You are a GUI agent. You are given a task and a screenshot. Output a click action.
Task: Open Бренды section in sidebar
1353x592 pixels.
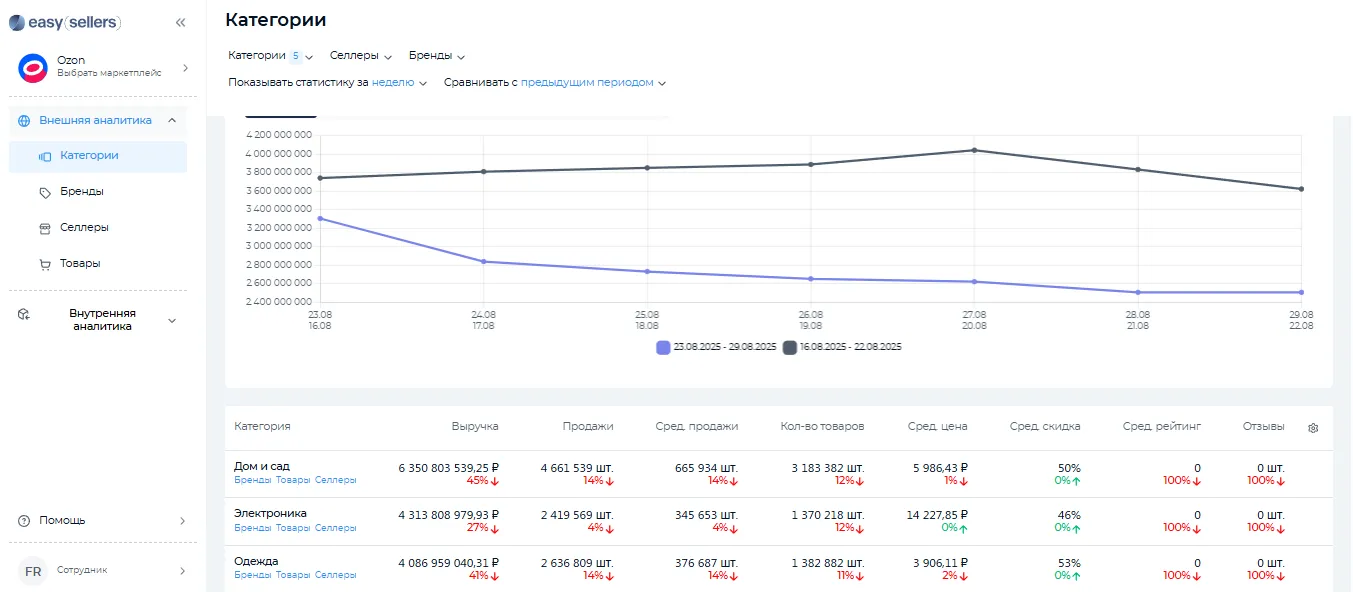click(81, 191)
